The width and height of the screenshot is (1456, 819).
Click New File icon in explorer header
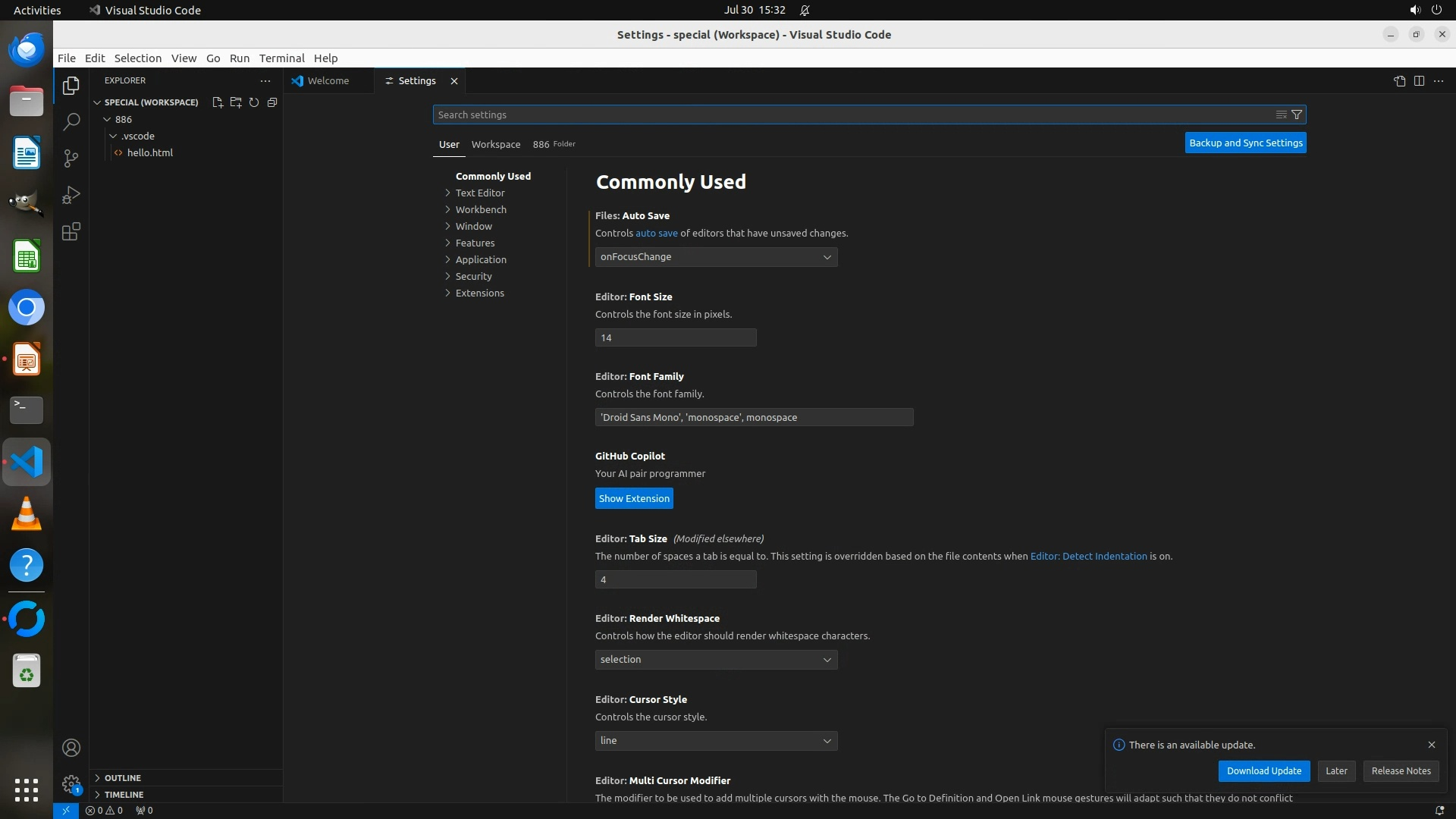click(218, 102)
